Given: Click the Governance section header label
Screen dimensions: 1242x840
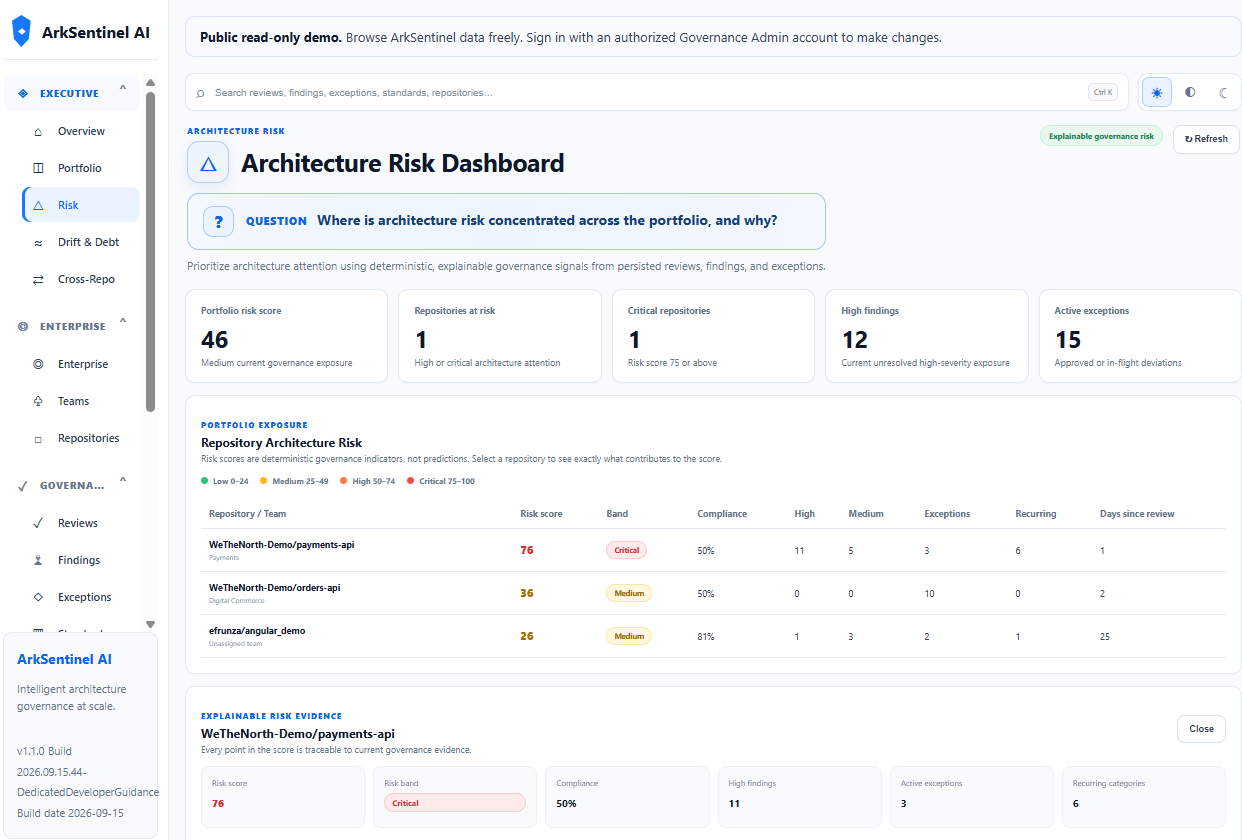Looking at the screenshot, I should [72, 485].
